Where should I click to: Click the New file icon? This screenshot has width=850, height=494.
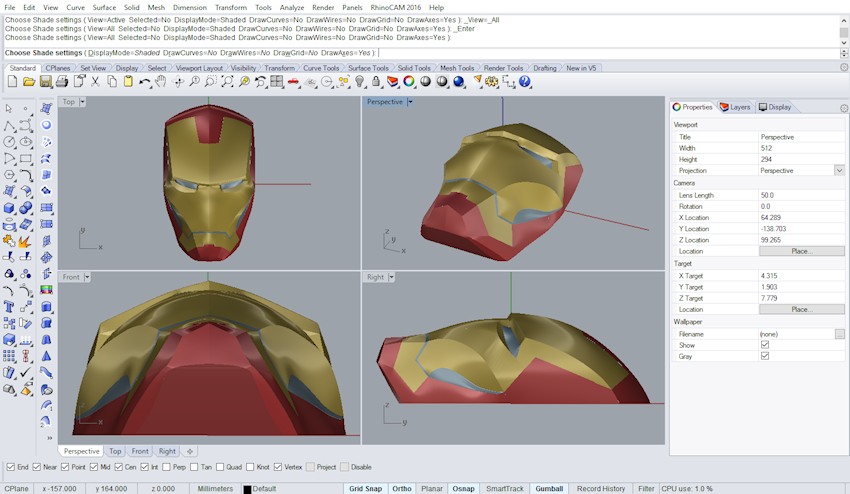(12, 81)
